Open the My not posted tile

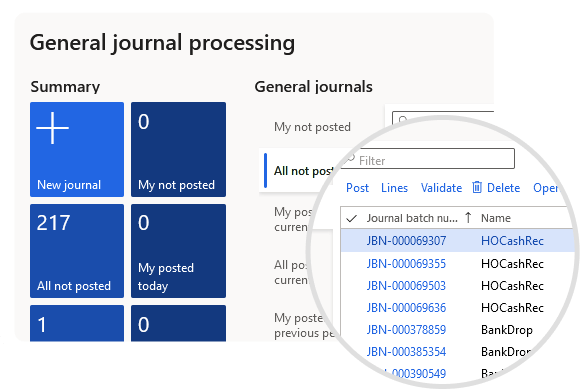click(178, 149)
